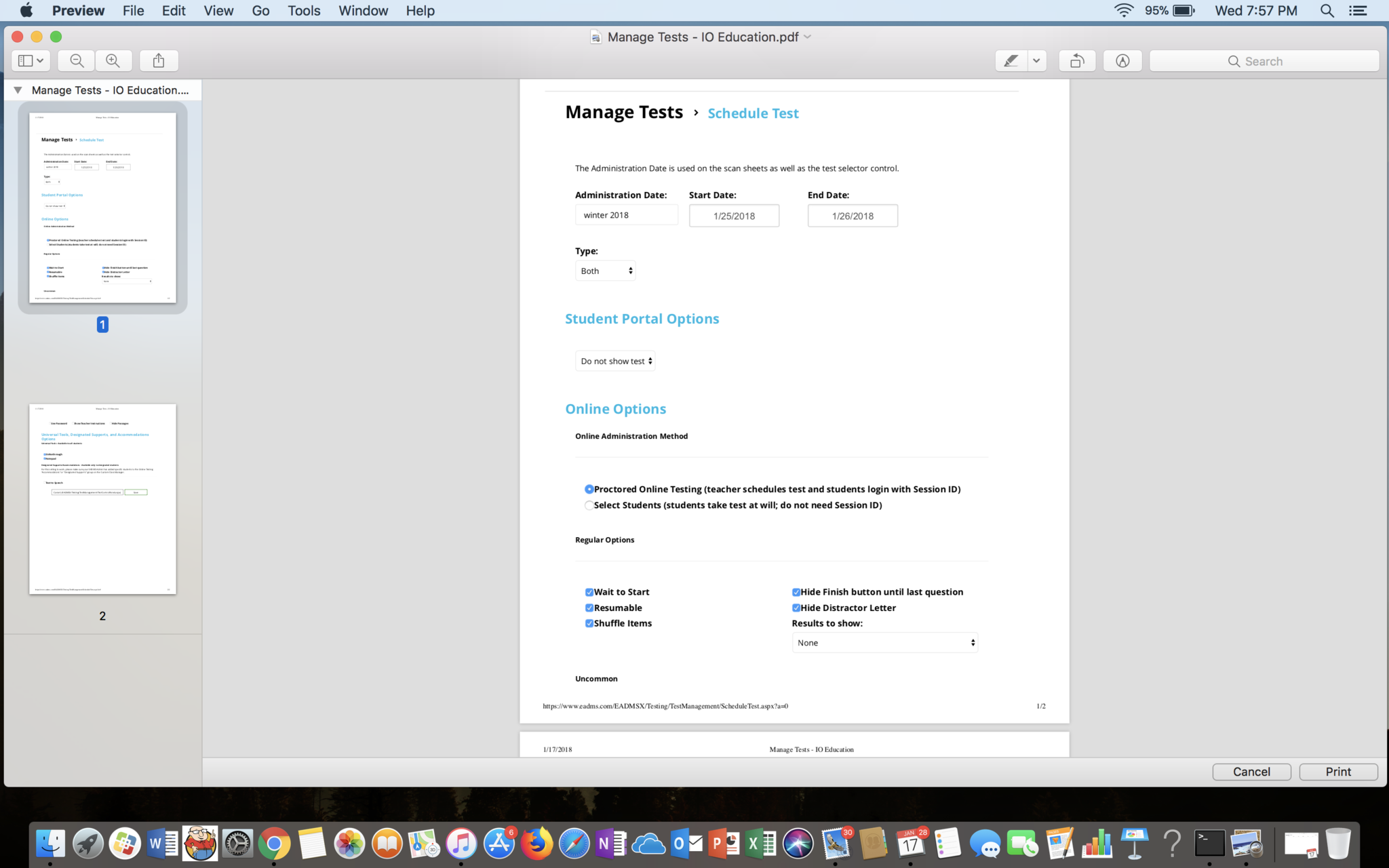Open Terminal from the Dock
The width and height of the screenshot is (1389, 868).
[x=1209, y=844]
